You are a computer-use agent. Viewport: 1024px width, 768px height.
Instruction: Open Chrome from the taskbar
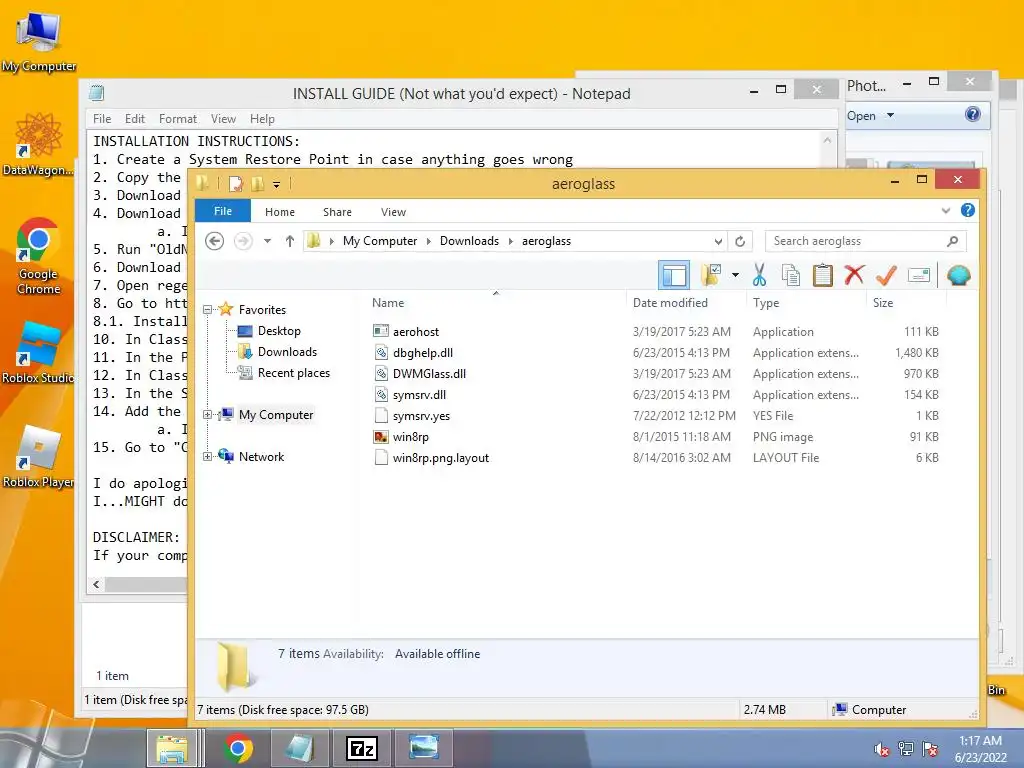pos(238,748)
